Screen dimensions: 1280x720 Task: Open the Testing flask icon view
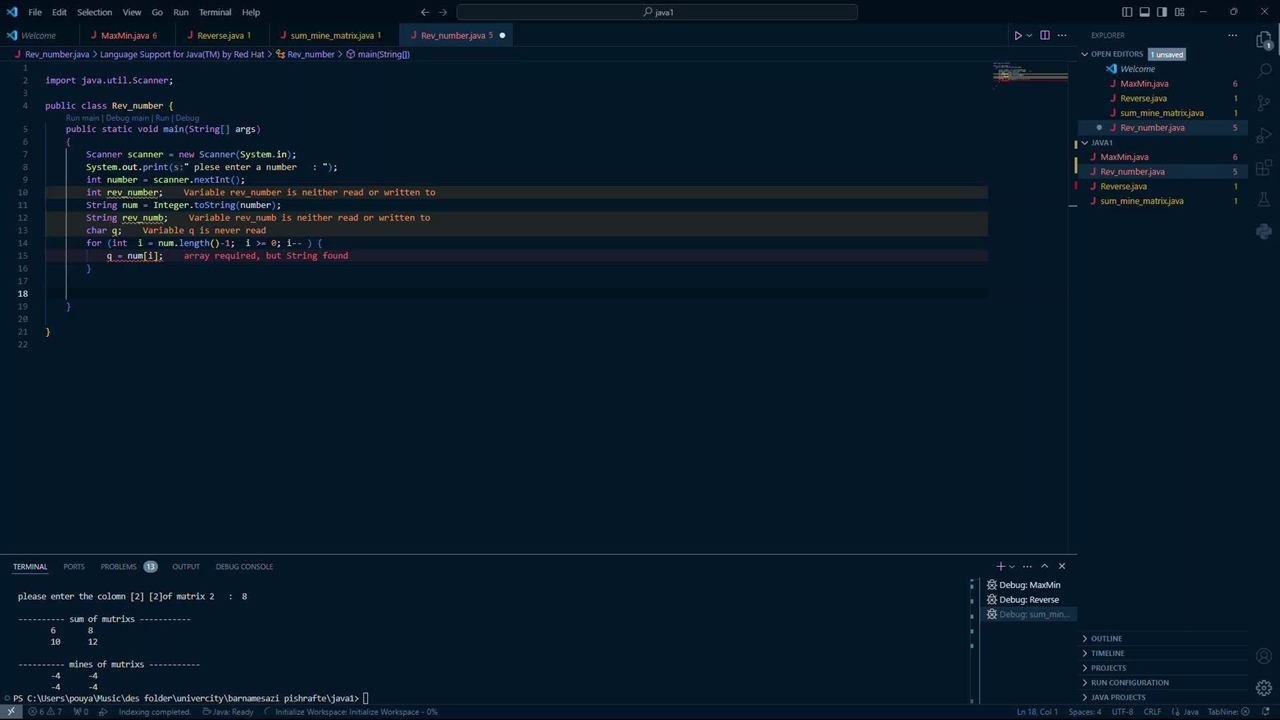pos(1264,199)
